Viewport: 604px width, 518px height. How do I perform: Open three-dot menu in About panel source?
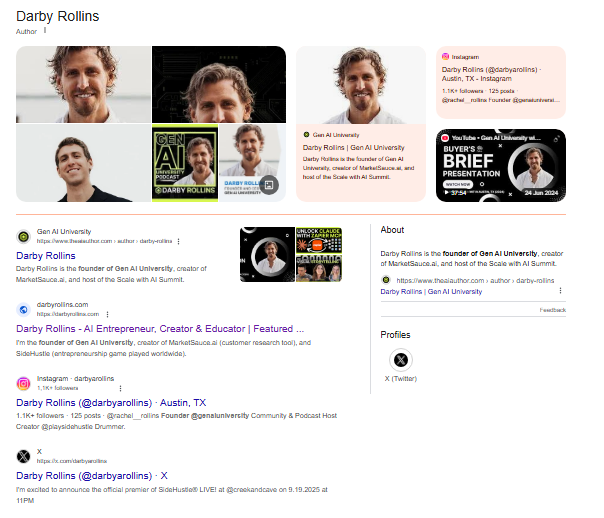click(x=560, y=290)
